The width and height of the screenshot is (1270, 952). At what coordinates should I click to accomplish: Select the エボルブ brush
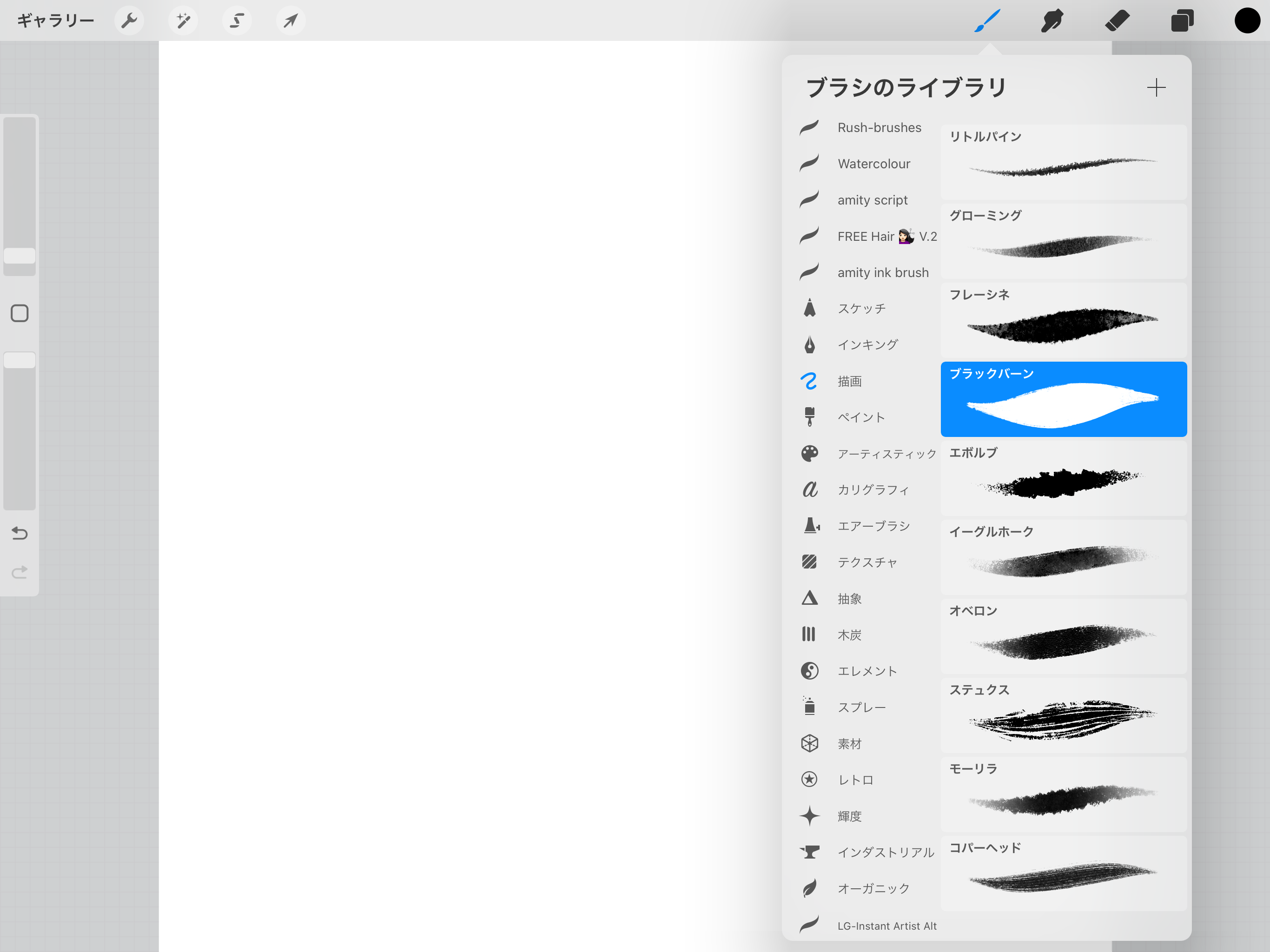pos(1063,478)
